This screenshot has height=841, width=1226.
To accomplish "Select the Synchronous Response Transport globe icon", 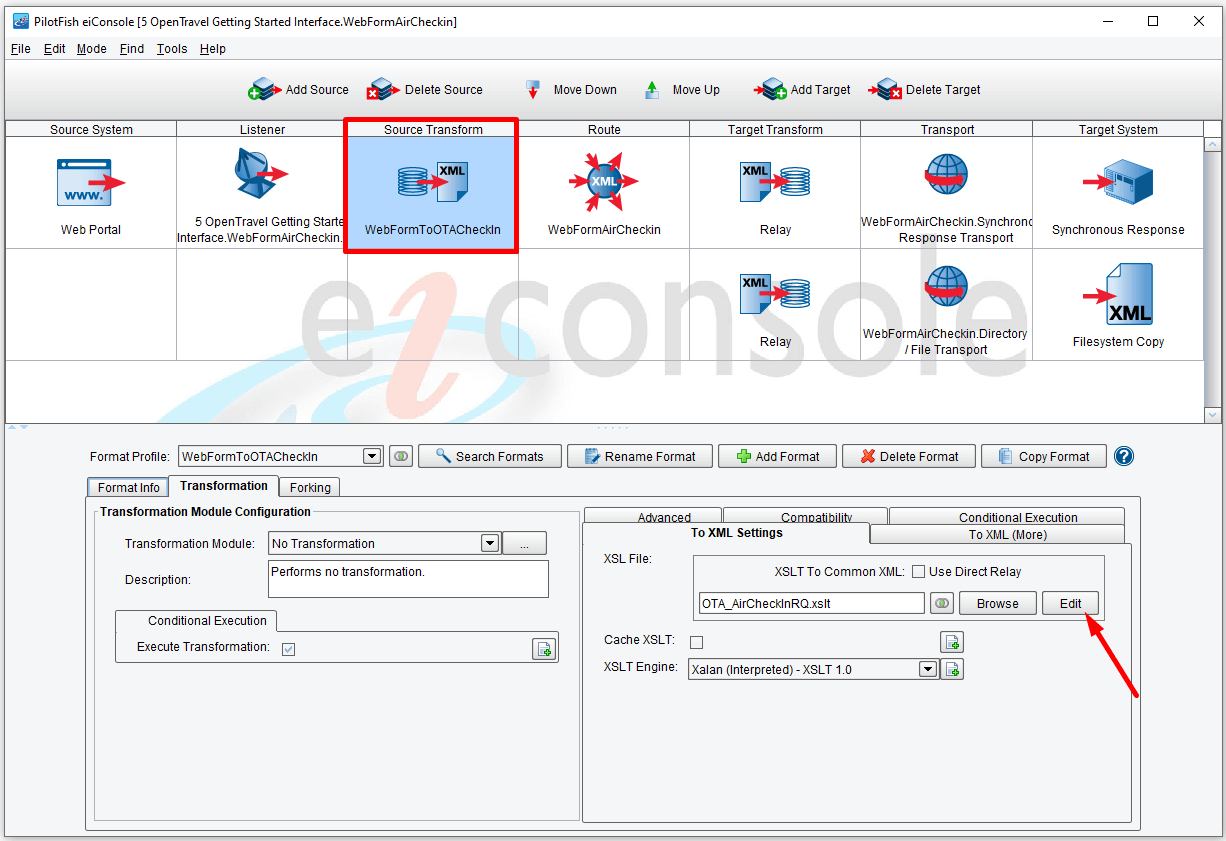I will [x=946, y=176].
